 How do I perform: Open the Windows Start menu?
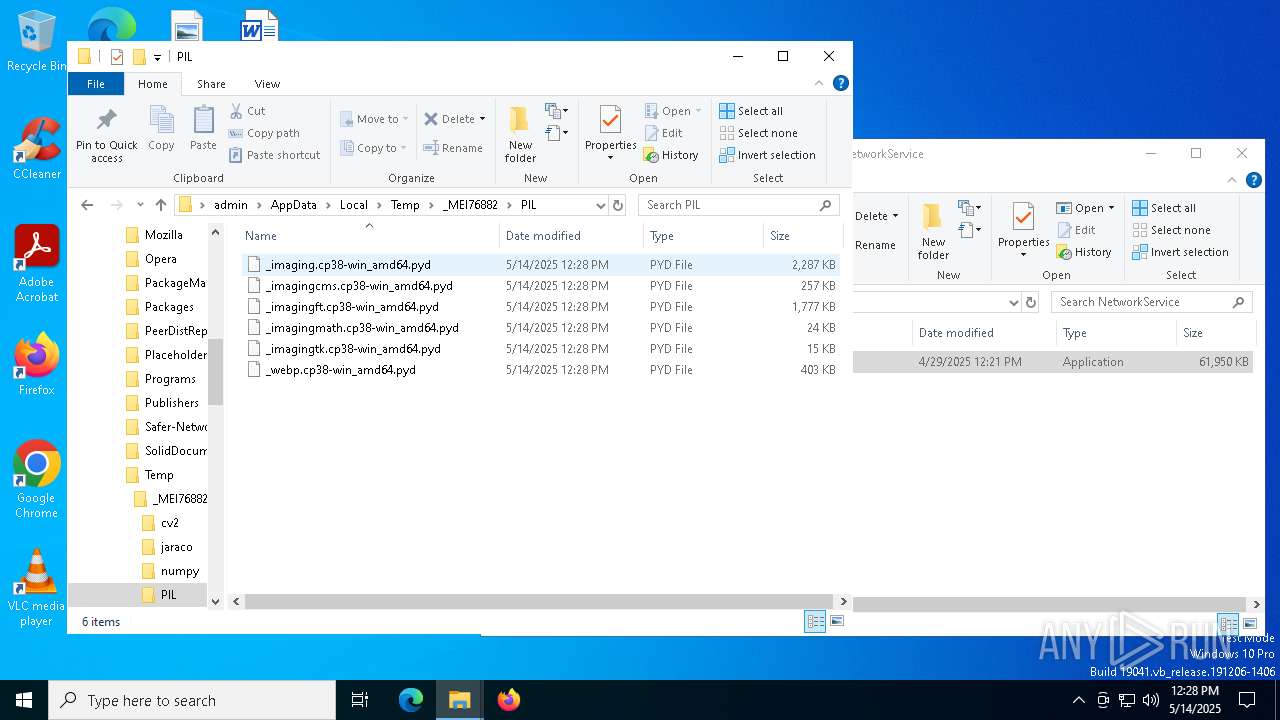(24, 700)
